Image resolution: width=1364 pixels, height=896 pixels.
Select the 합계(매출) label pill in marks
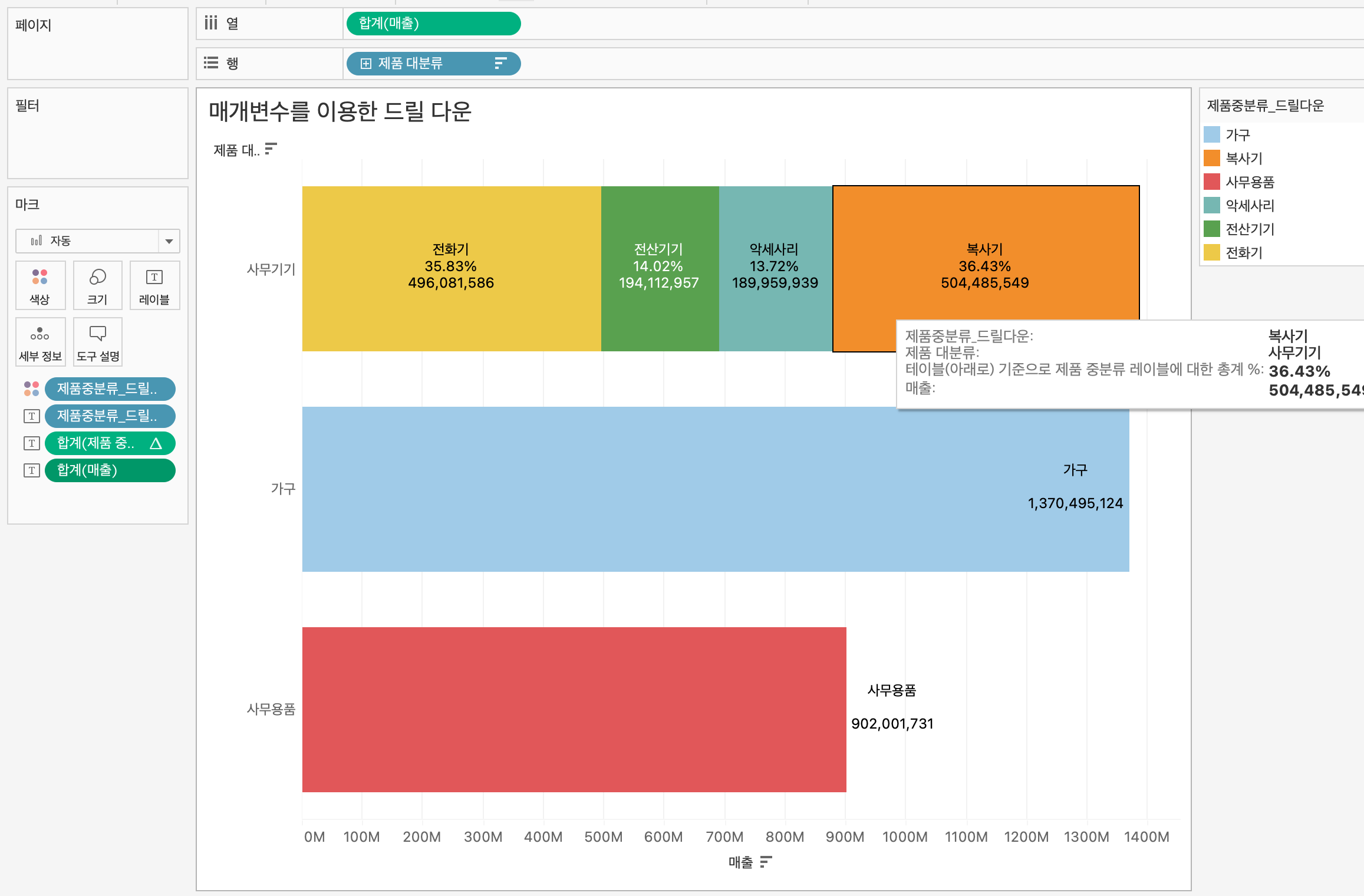point(110,470)
